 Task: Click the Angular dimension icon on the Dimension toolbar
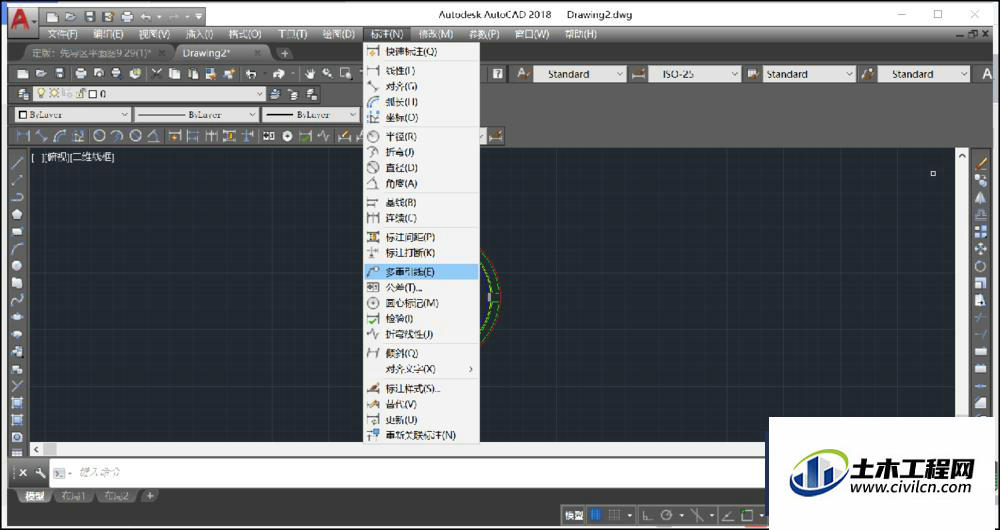(153, 136)
